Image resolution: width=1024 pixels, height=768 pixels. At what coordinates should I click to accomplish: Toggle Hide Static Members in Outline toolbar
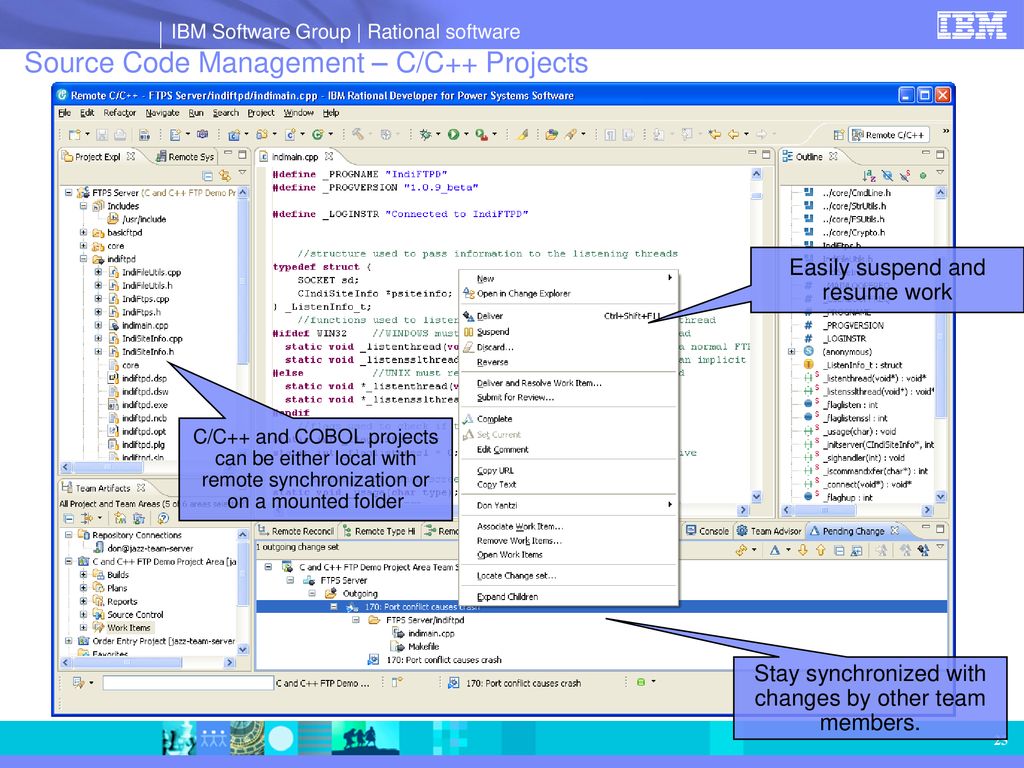[904, 175]
